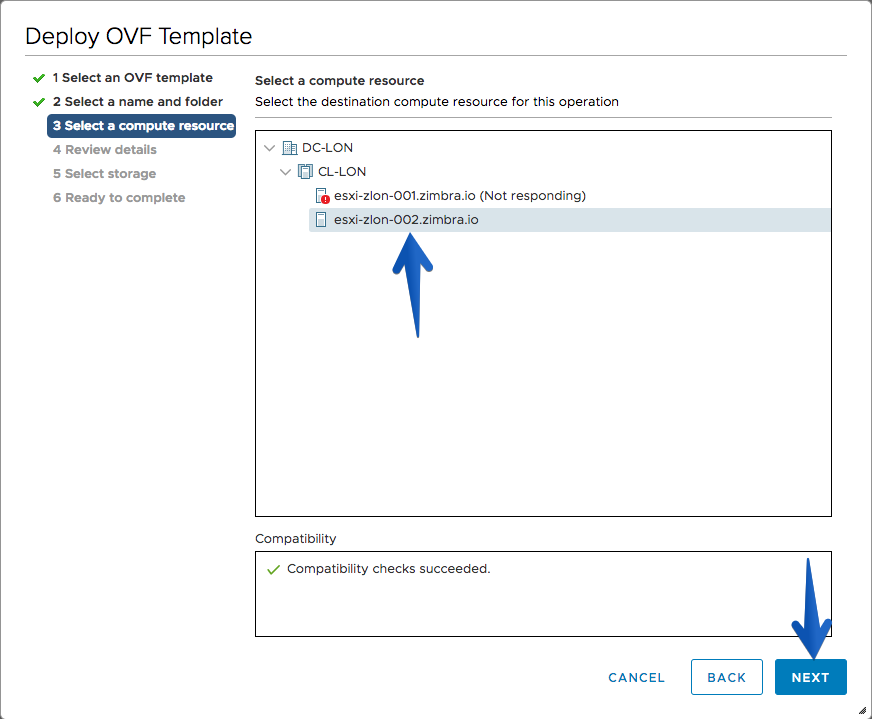
Task: Click the NEXT button
Action: coord(810,677)
